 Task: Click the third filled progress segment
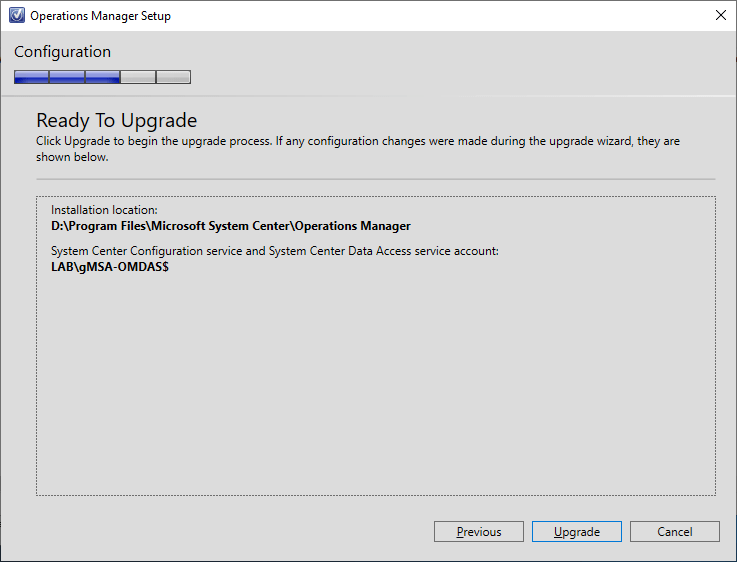[103, 77]
